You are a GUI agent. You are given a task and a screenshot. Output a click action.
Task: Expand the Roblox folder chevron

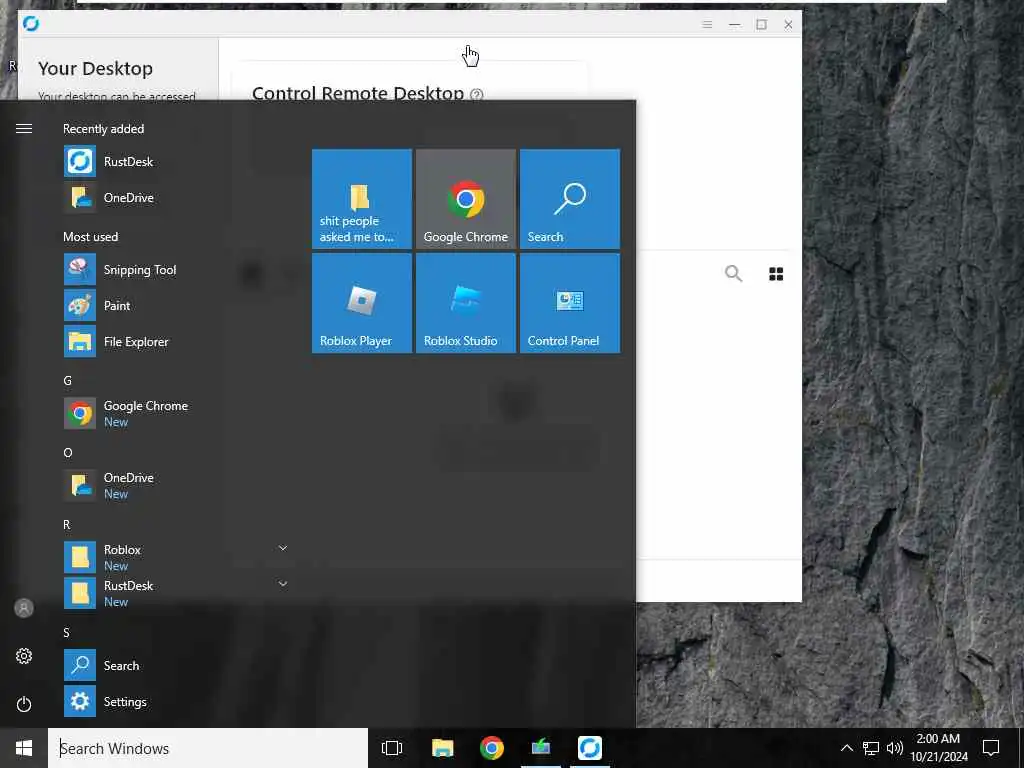[283, 548]
